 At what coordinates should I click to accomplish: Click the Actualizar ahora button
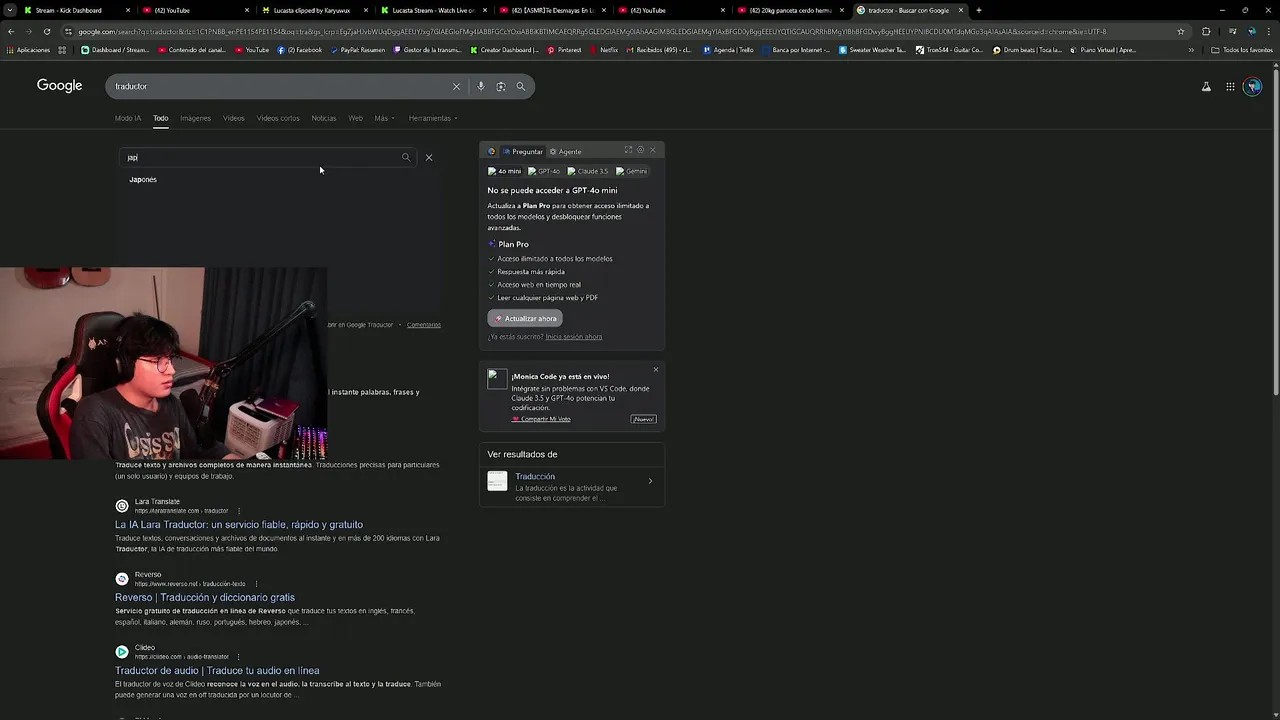[525, 318]
